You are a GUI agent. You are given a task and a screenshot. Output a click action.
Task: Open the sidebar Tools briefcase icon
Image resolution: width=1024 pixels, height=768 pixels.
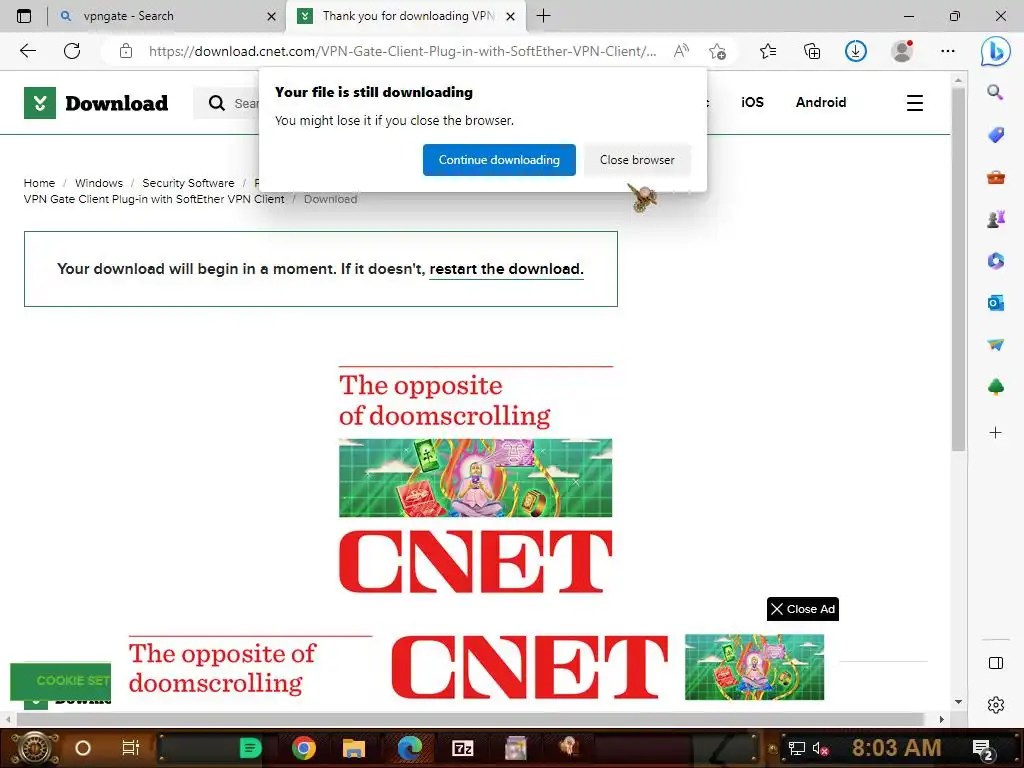[x=995, y=177]
